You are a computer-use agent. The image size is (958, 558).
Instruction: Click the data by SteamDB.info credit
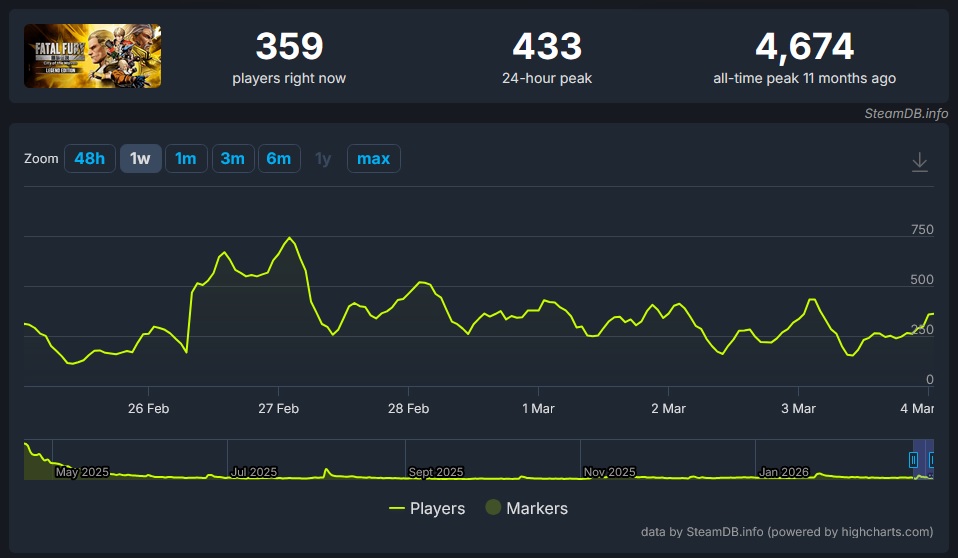787,532
